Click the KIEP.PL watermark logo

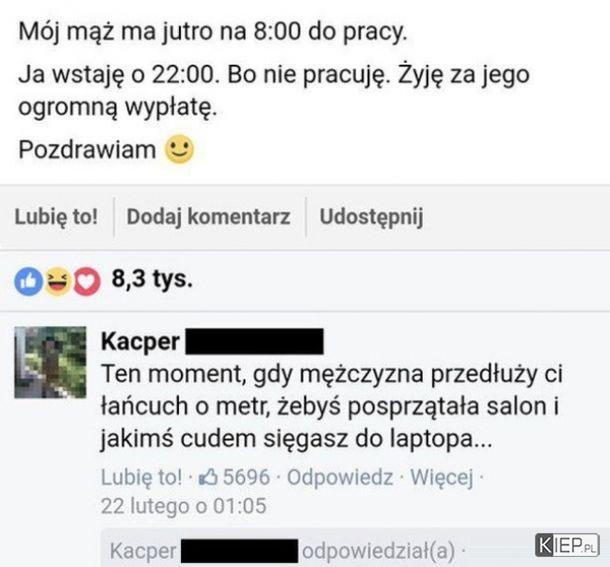[x=567, y=545]
